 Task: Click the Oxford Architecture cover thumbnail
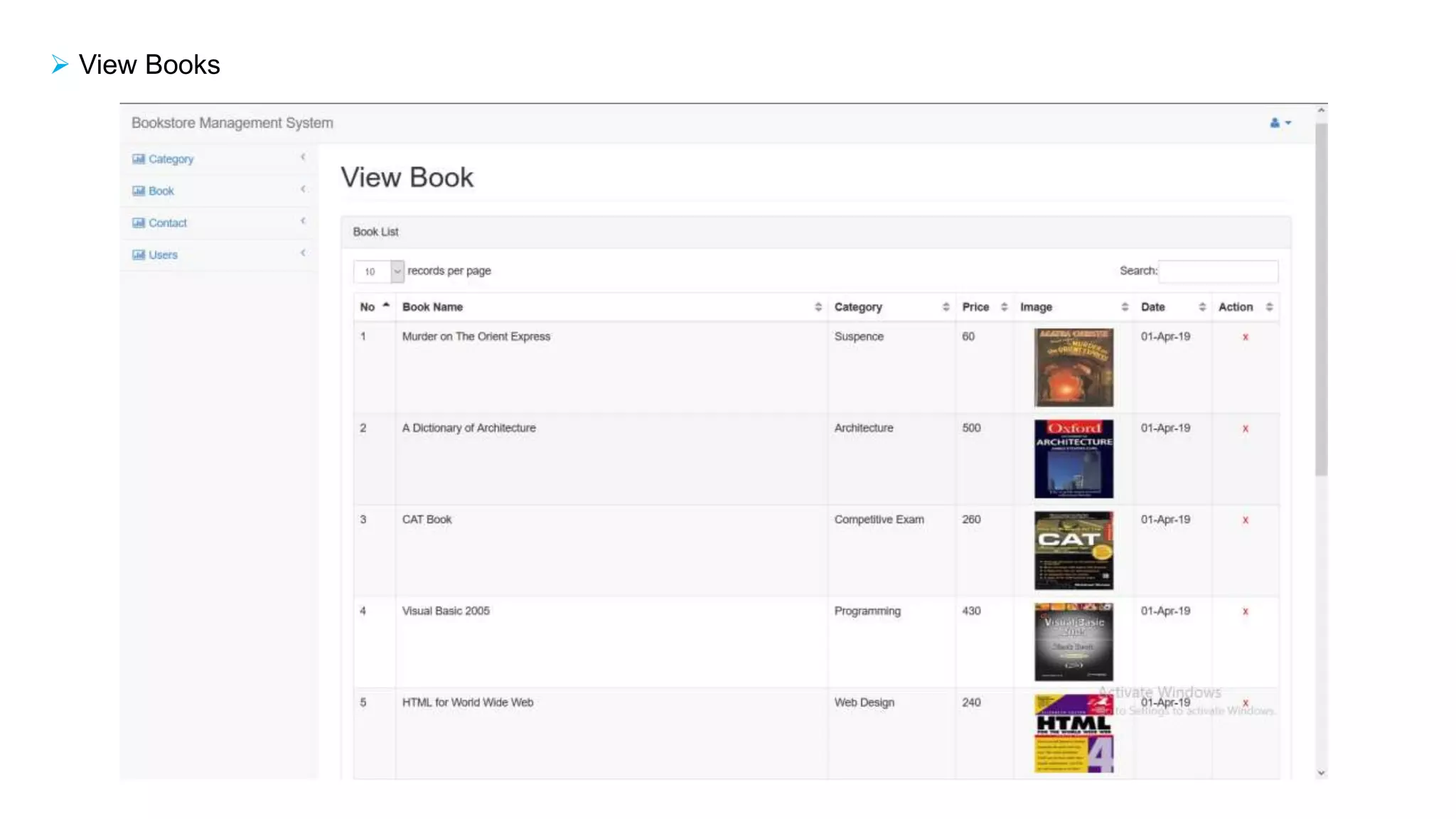[1073, 459]
